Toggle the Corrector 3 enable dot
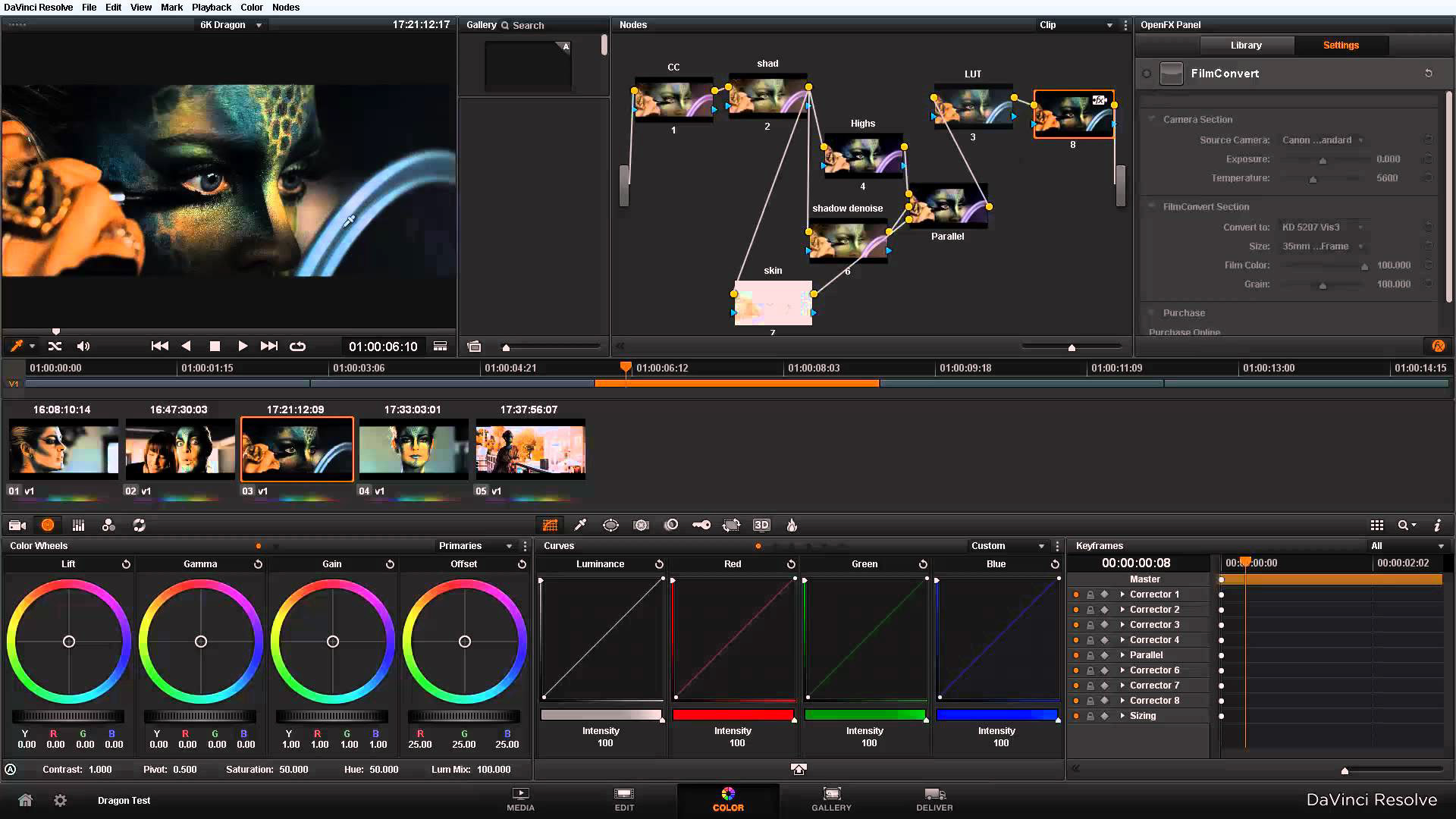Viewport: 1456px width, 819px height. click(1075, 625)
